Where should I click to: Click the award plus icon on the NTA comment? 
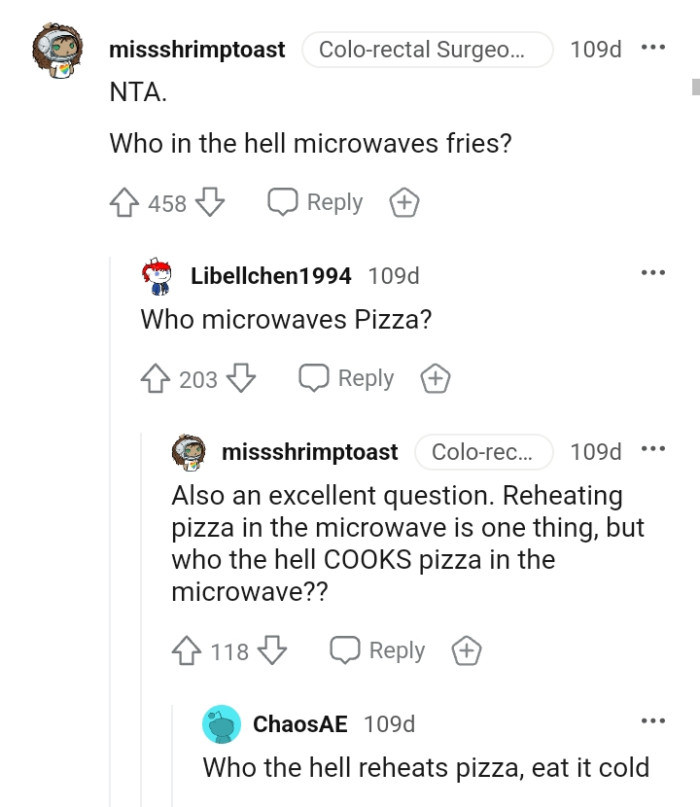tap(404, 202)
